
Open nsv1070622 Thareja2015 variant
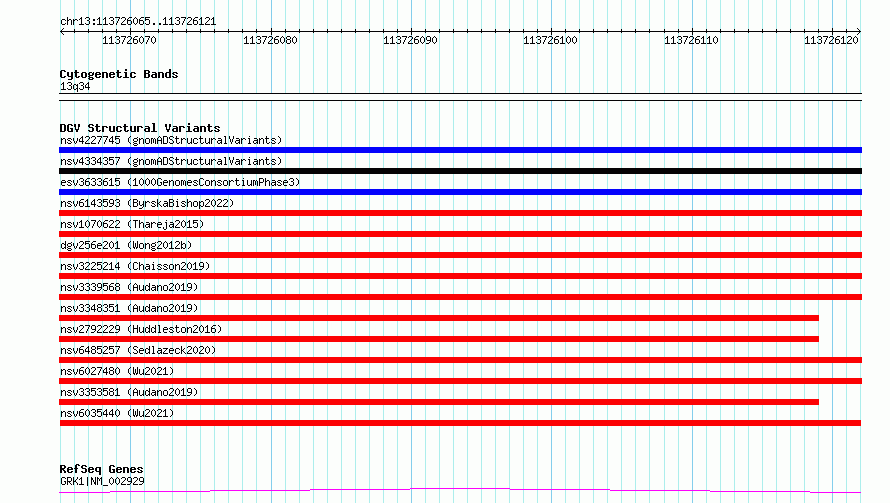pyautogui.click(x=132, y=224)
